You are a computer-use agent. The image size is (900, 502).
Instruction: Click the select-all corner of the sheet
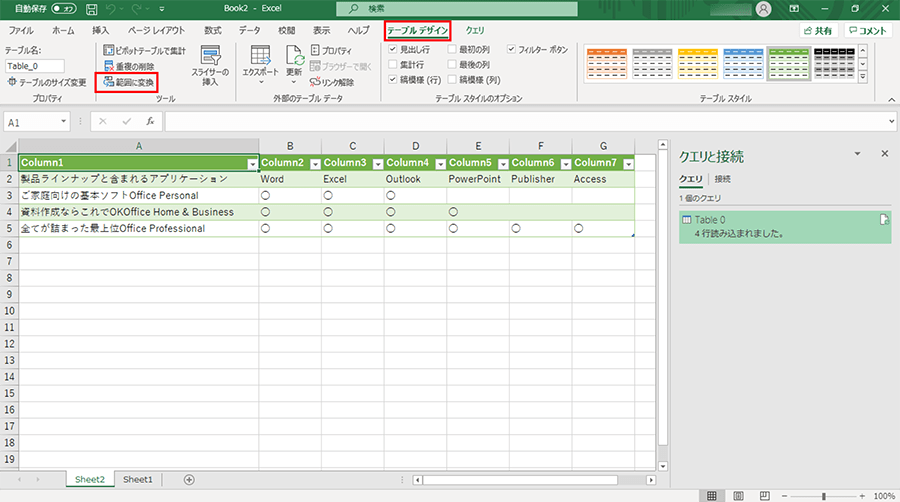(10, 146)
